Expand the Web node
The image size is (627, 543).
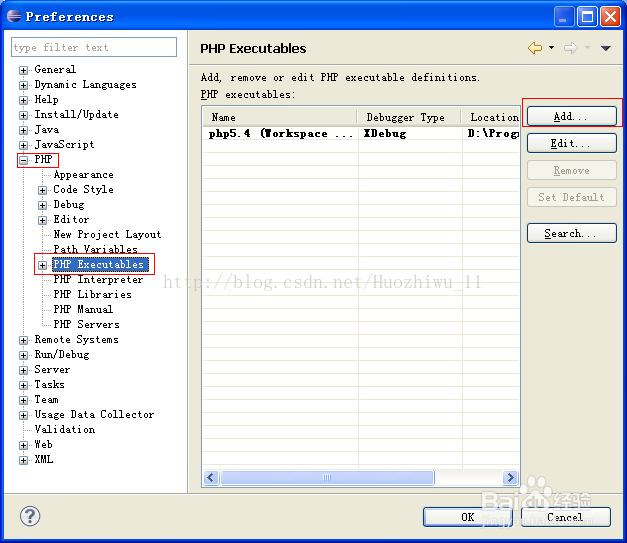point(24,445)
